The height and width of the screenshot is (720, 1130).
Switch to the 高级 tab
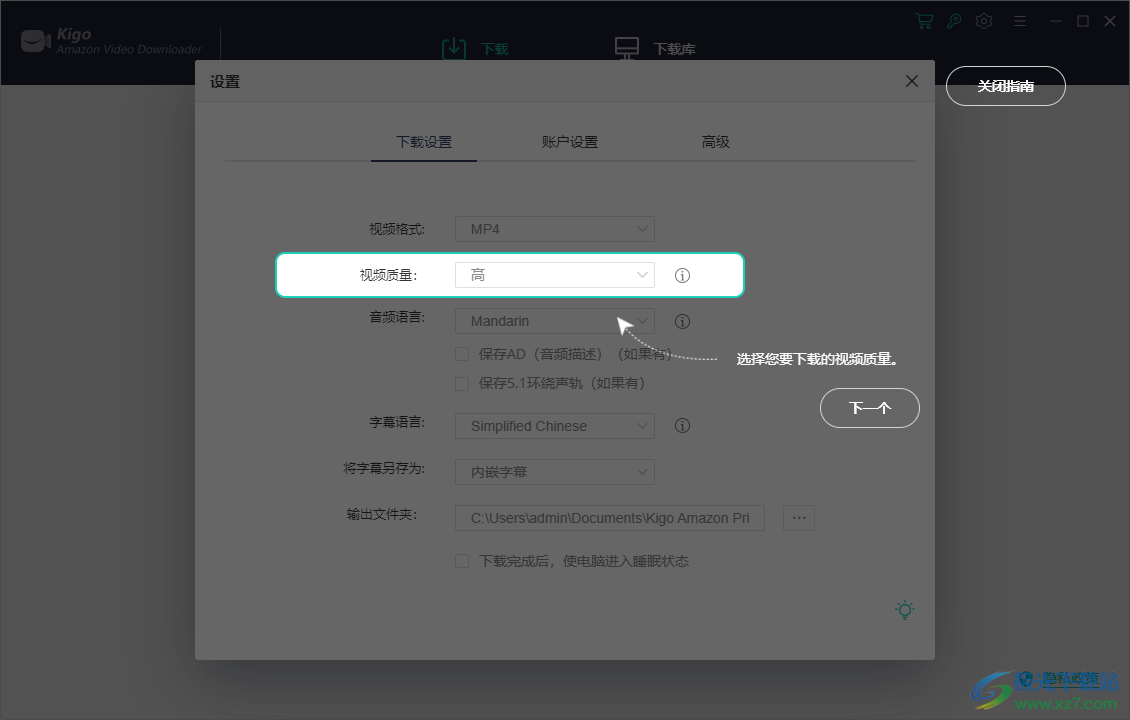click(716, 142)
